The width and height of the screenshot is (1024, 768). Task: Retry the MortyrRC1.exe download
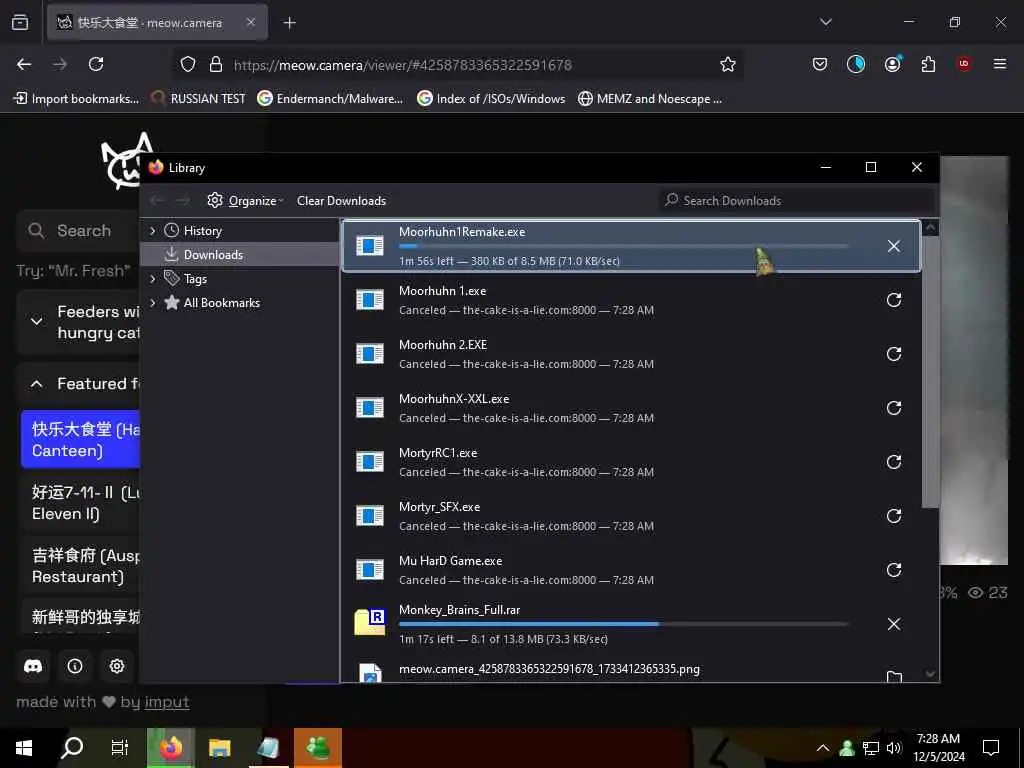pyautogui.click(x=893, y=462)
